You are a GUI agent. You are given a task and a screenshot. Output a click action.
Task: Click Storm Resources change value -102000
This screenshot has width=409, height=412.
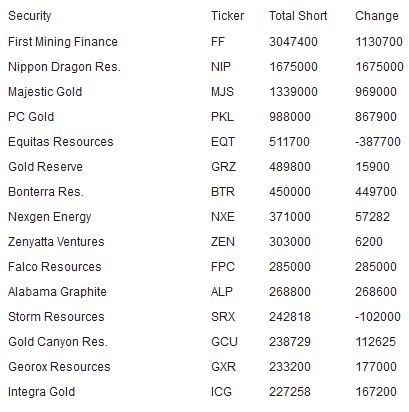pos(378,317)
